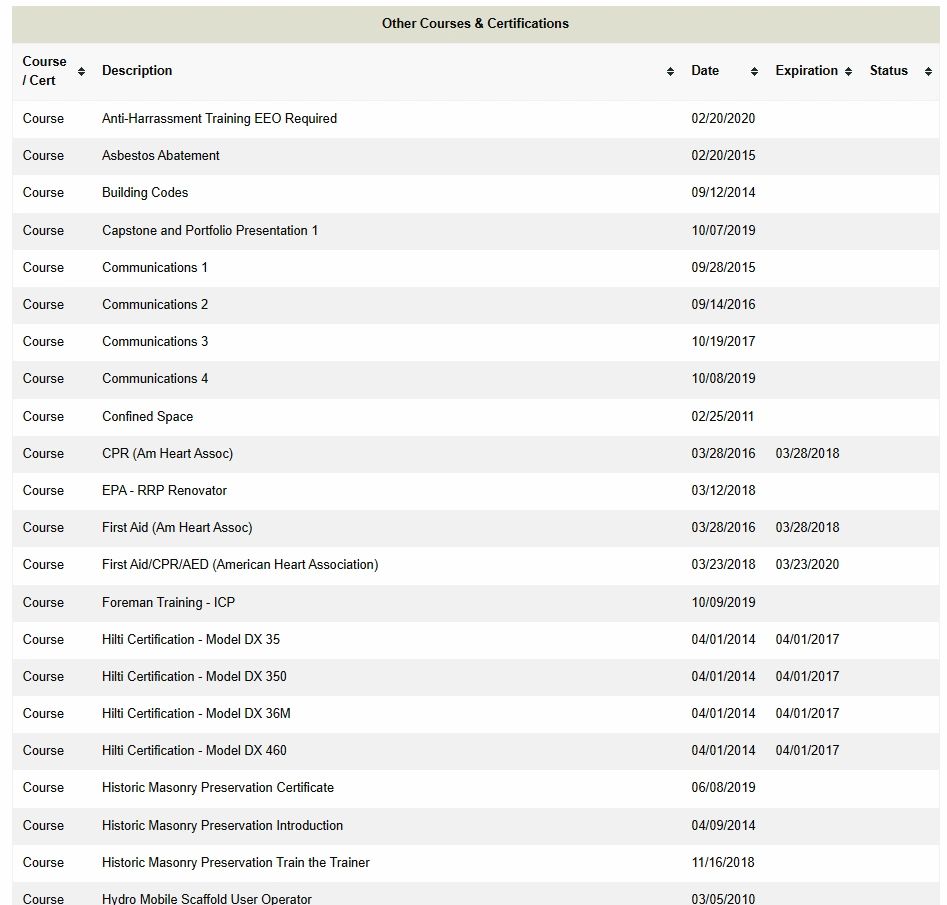Click the date 03/12/2018
This screenshot has width=947, height=905.
pyautogui.click(x=723, y=491)
